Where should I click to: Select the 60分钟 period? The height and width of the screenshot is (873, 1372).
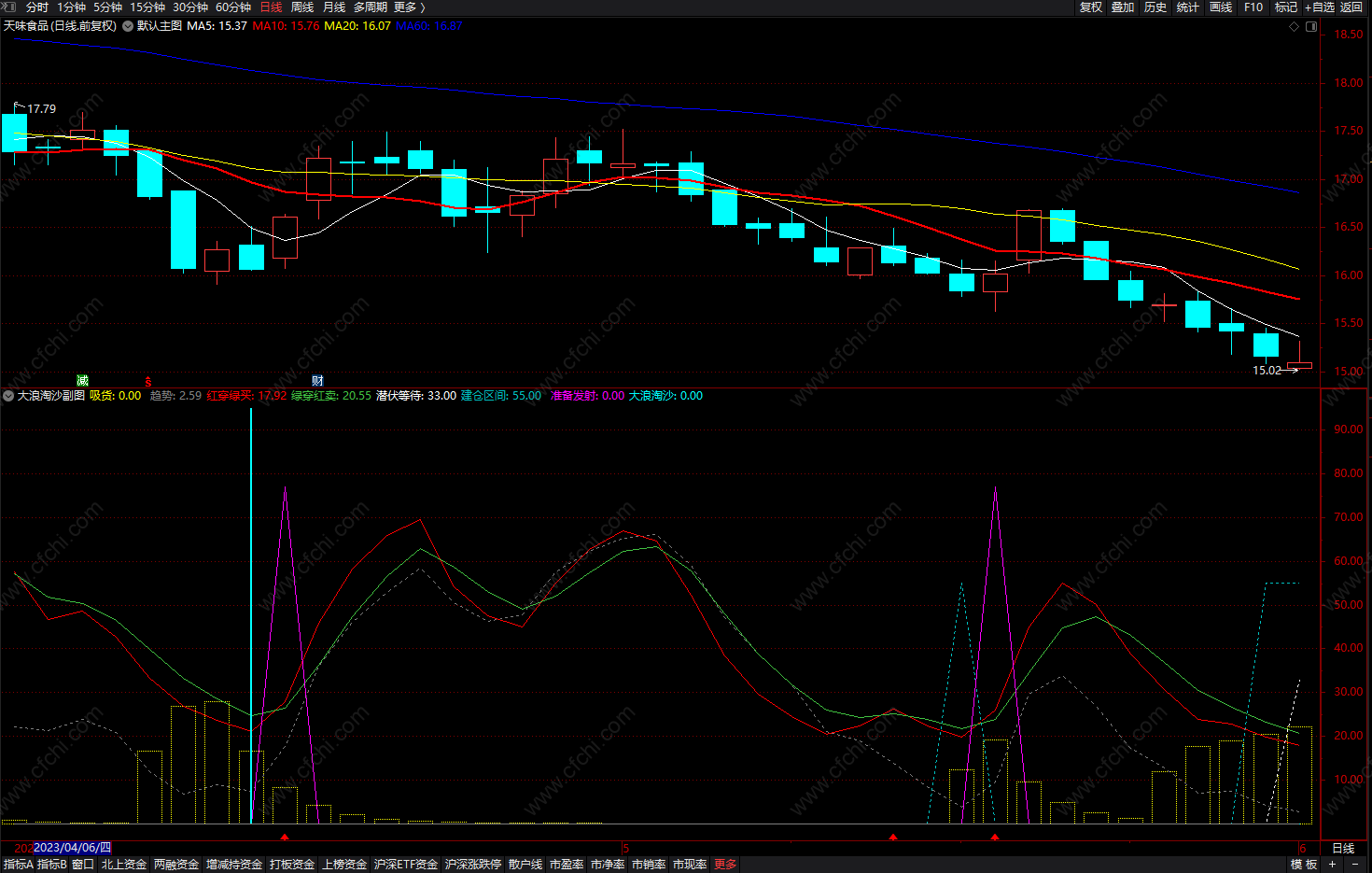[233, 7]
